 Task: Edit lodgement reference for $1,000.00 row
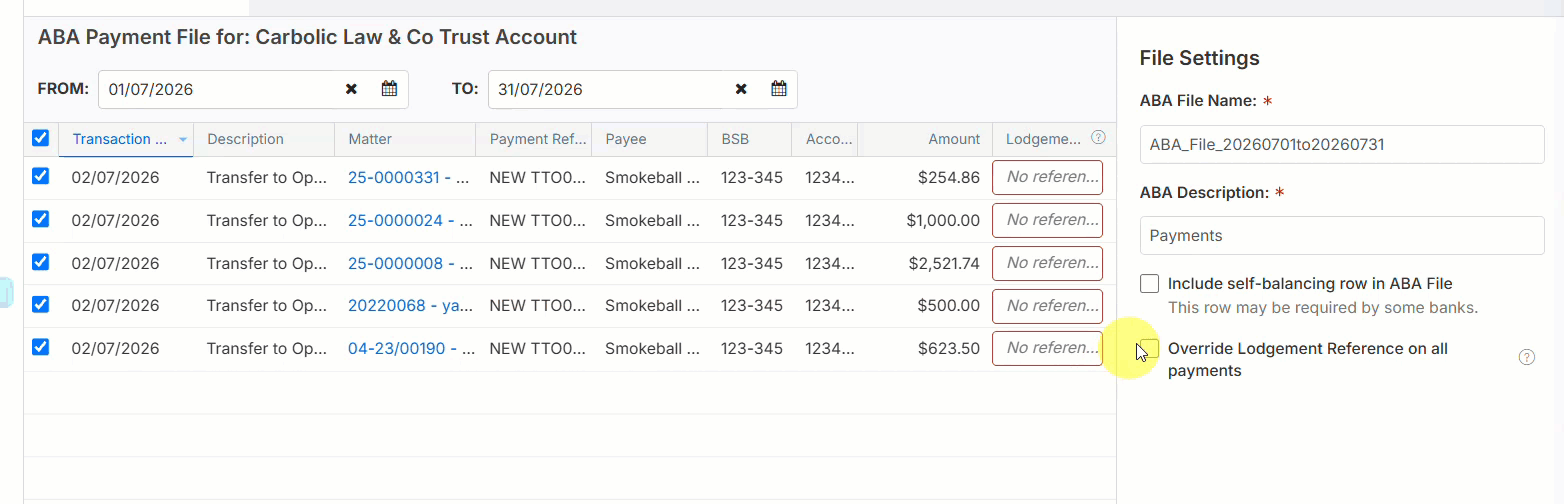[1047, 220]
